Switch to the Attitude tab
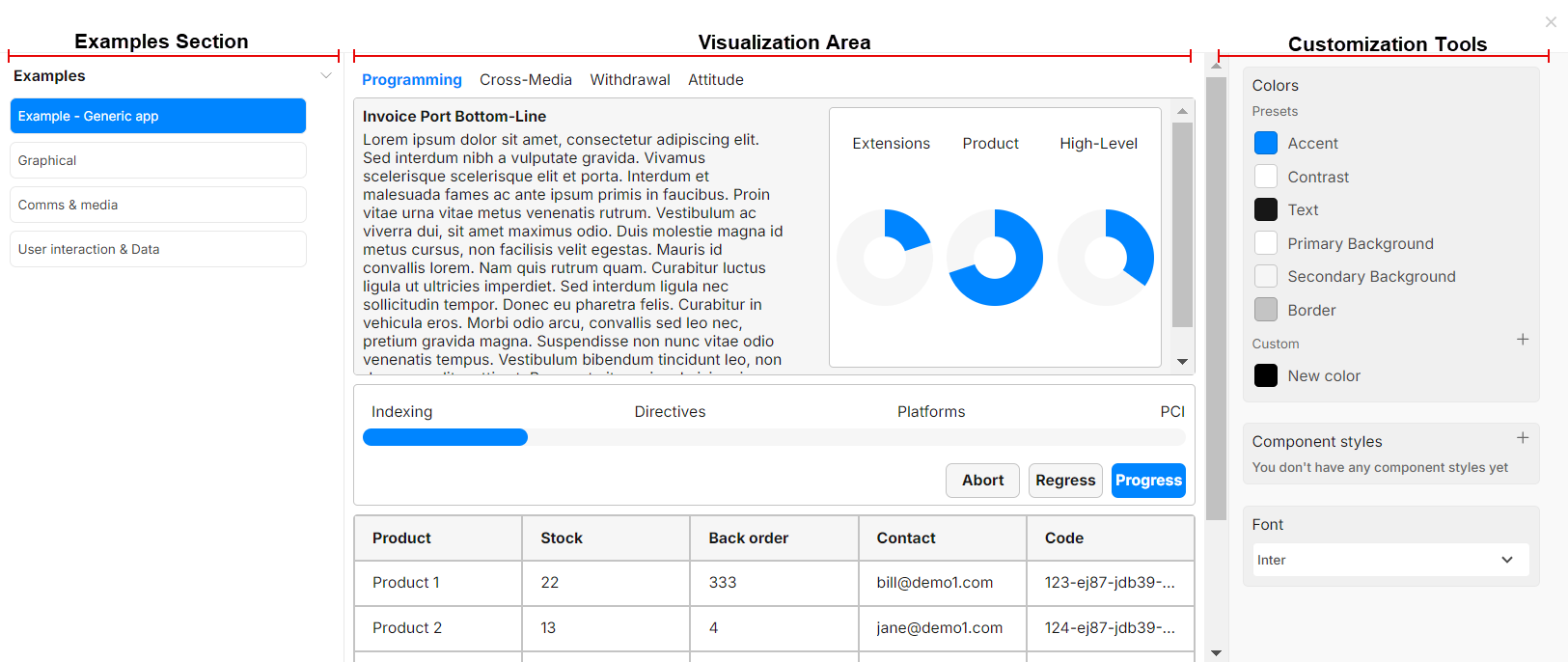Image resolution: width=1568 pixels, height=662 pixels. pos(716,80)
